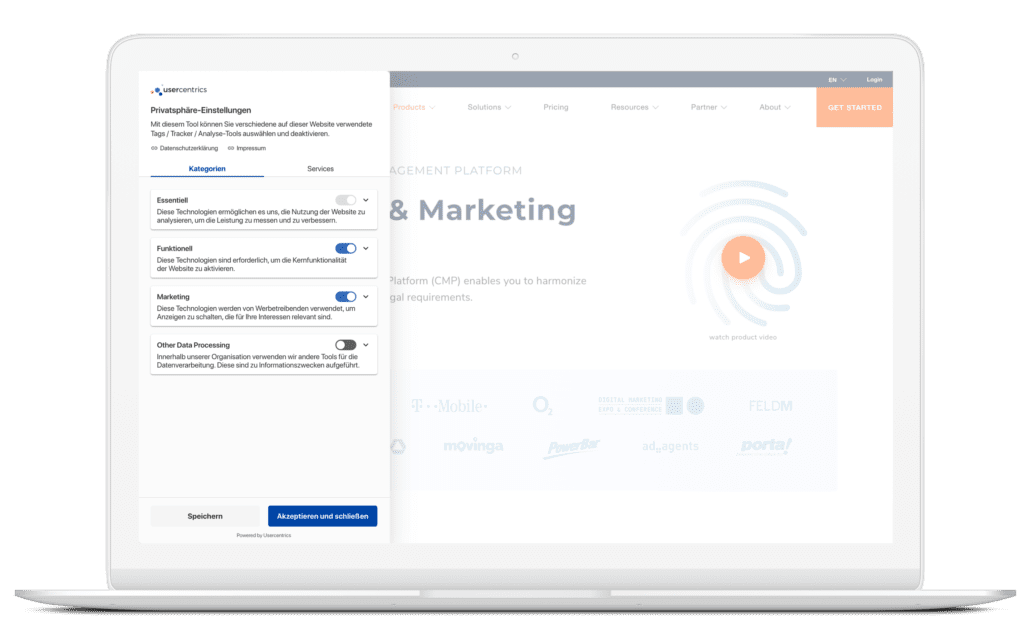Switch to the Services tab

321,169
